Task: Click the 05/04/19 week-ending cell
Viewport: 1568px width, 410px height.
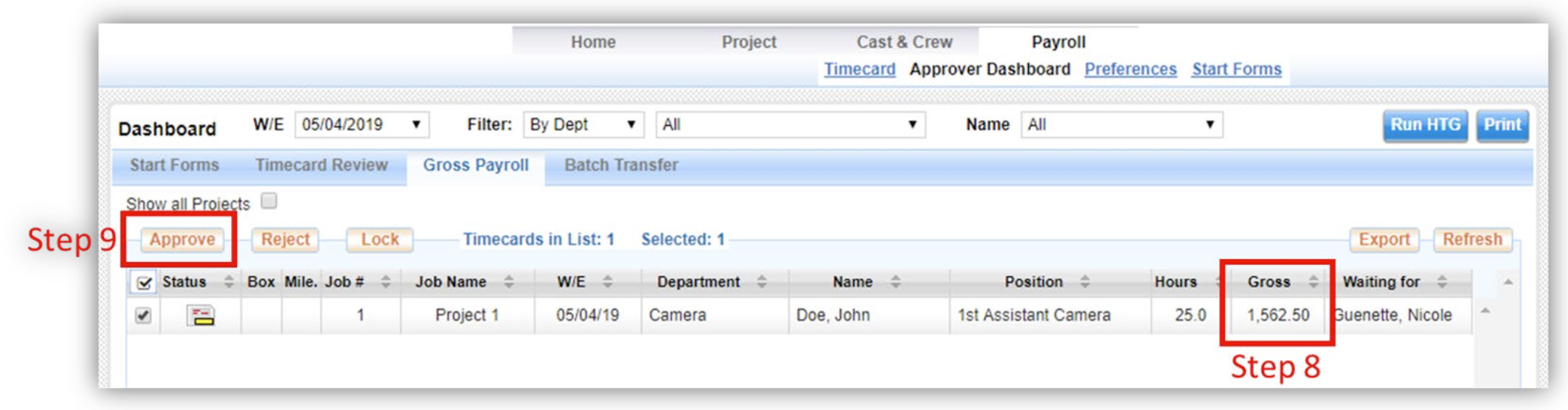Action: point(587,315)
